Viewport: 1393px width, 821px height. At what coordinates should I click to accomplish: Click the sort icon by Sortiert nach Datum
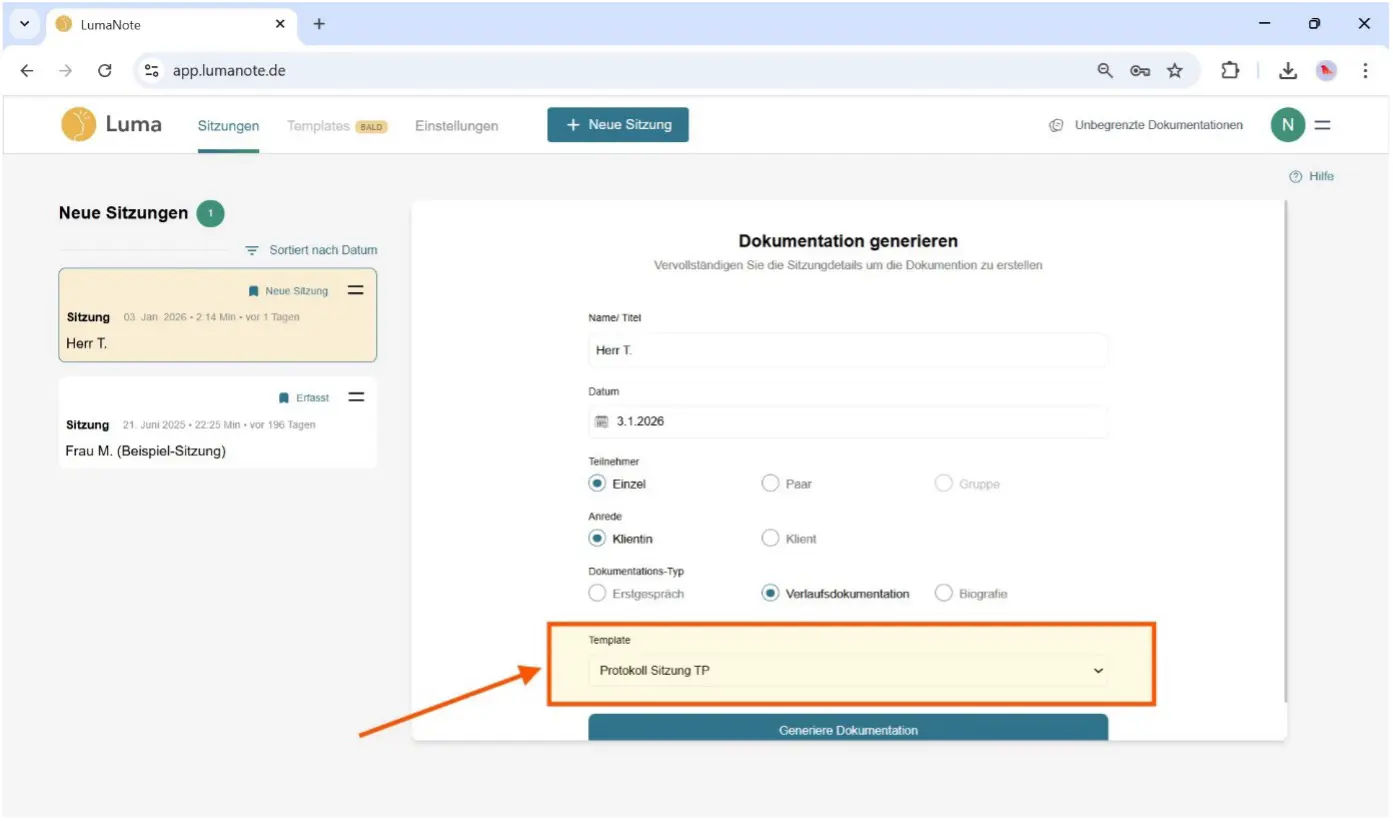(x=252, y=250)
